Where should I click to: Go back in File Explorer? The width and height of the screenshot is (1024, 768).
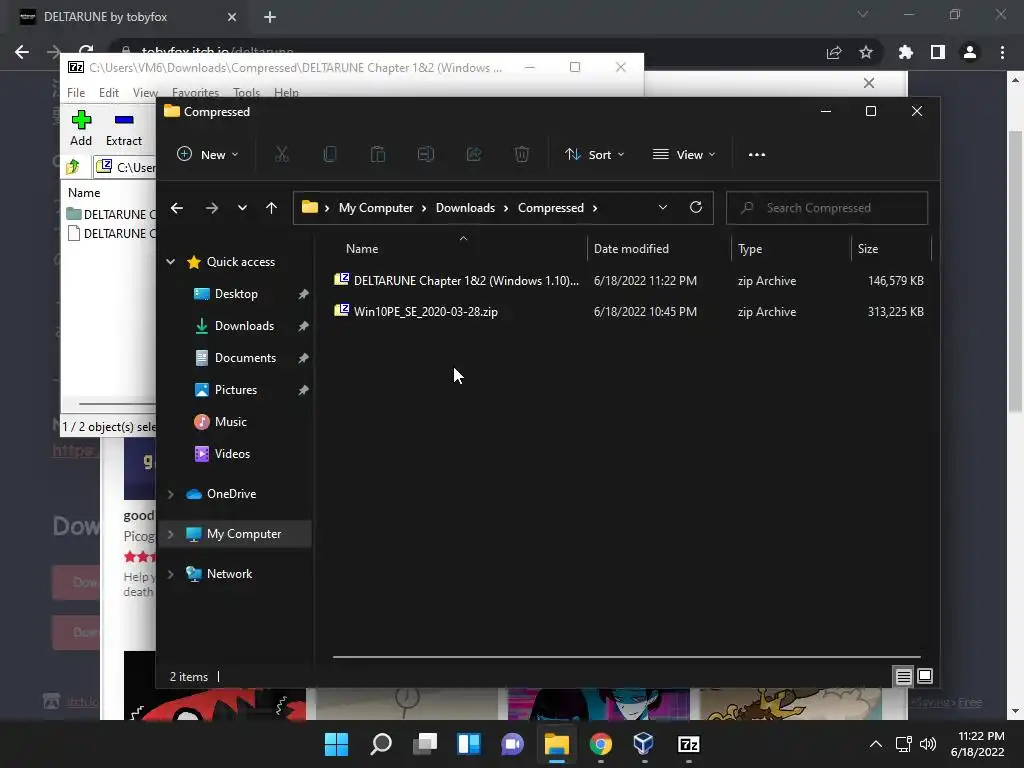click(176, 208)
